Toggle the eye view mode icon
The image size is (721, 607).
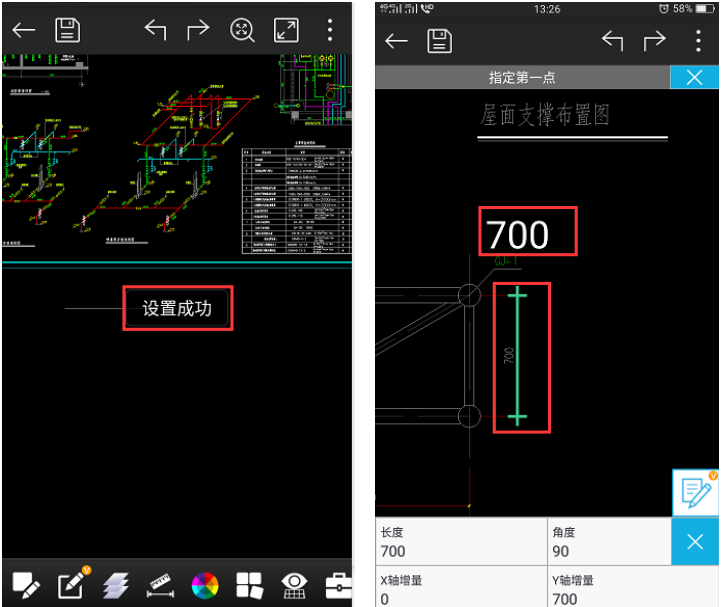coord(294,584)
